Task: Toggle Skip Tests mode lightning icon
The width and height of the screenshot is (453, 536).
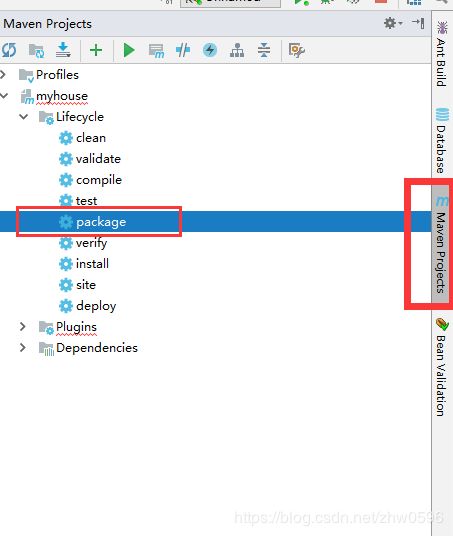Action: (x=210, y=50)
